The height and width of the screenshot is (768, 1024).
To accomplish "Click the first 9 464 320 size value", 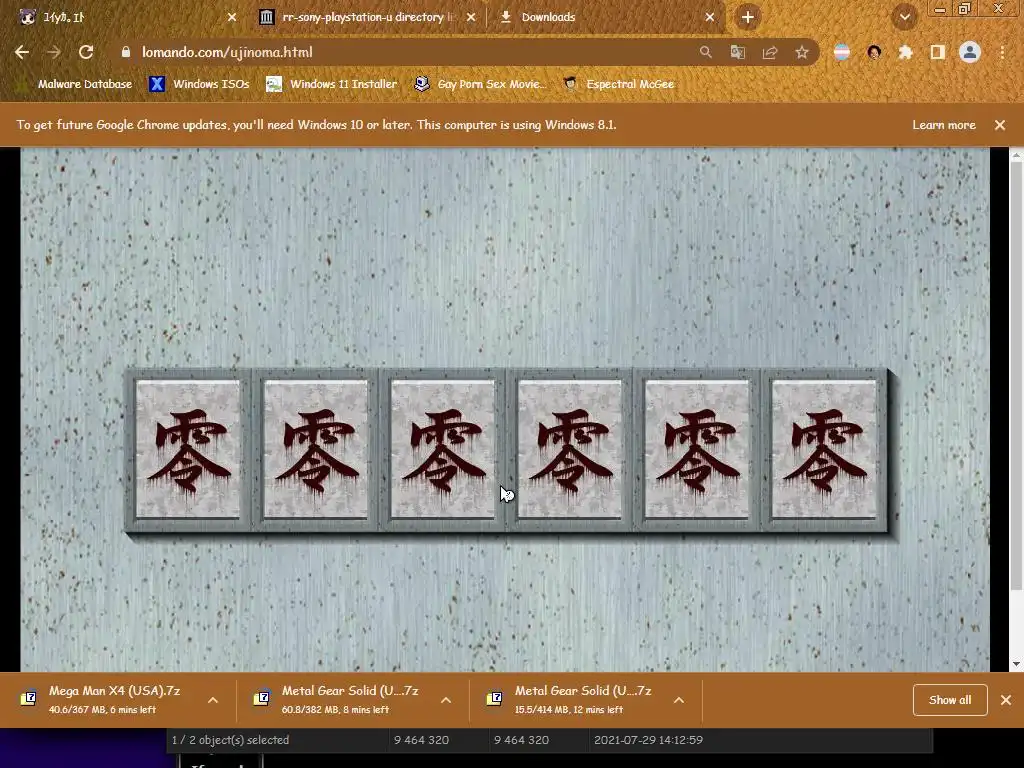I will 421,740.
